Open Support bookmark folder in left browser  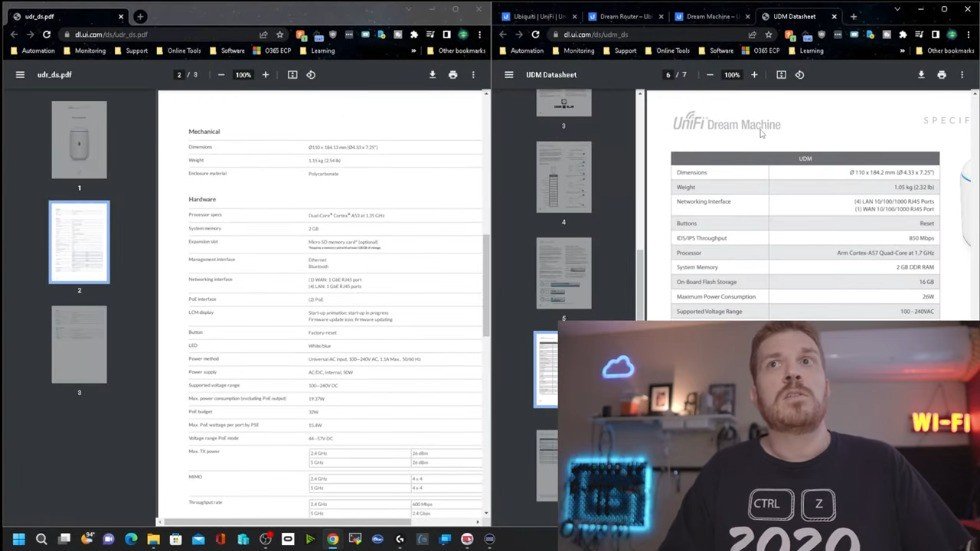pyautogui.click(x=131, y=51)
